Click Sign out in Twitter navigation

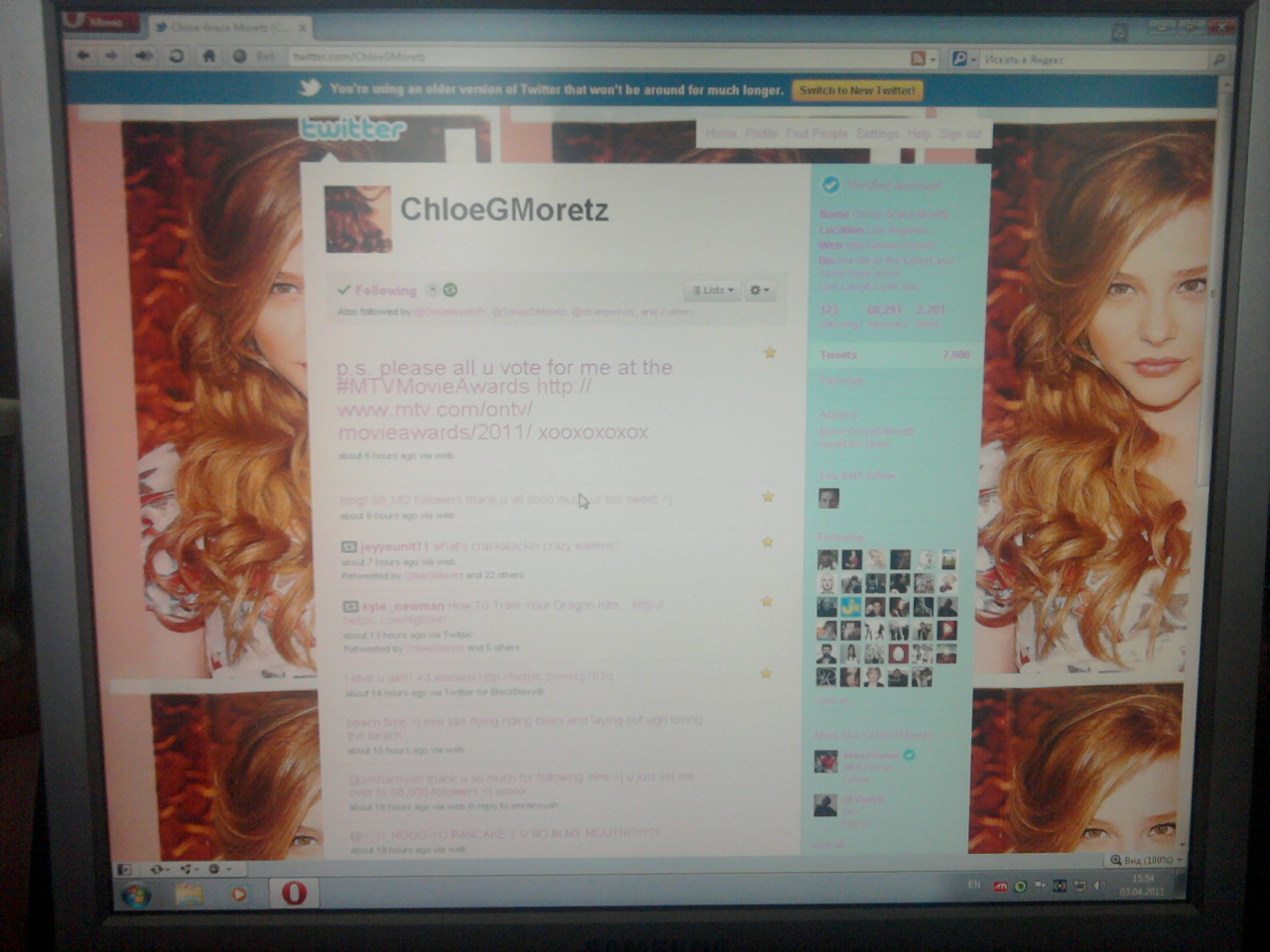pyautogui.click(x=959, y=133)
